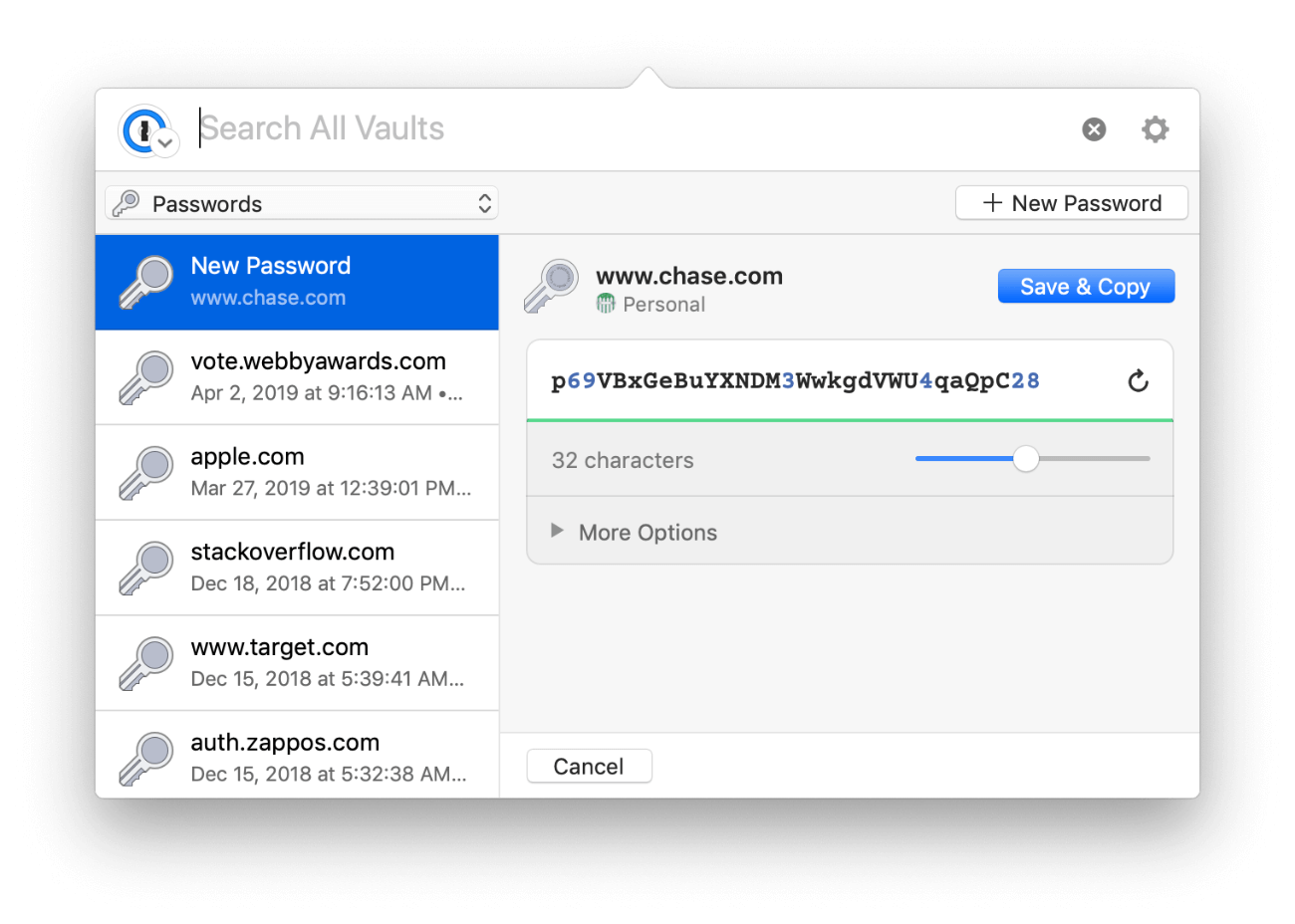Click the New Password button

point(1072,202)
